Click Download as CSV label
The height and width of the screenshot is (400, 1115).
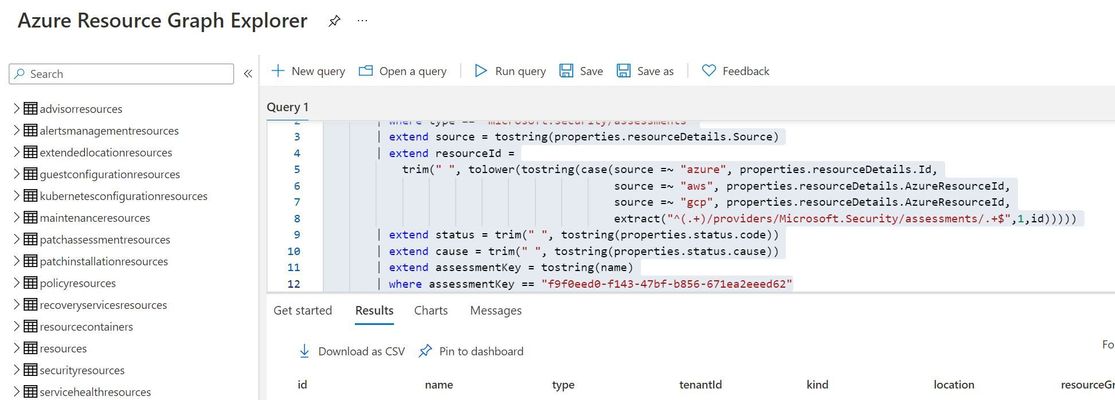click(x=361, y=351)
